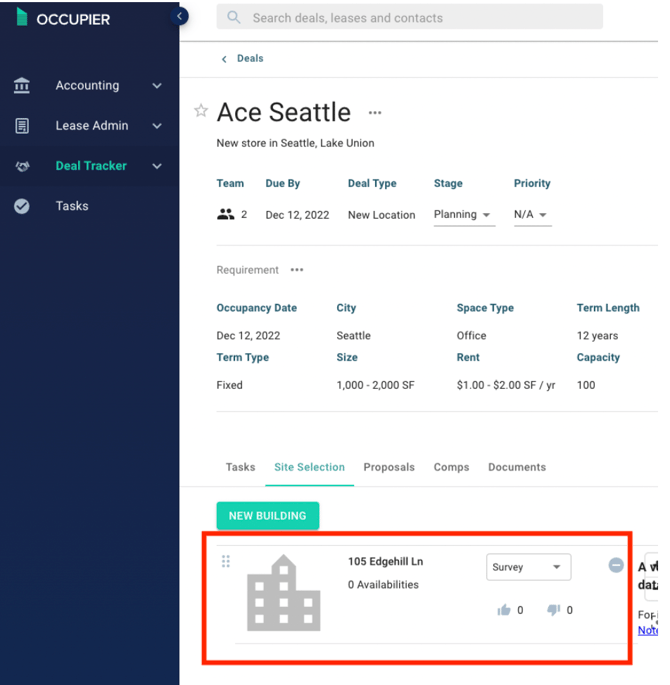670x685 pixels.
Task: Open the Stage dropdown showing Planning
Action: point(463,215)
